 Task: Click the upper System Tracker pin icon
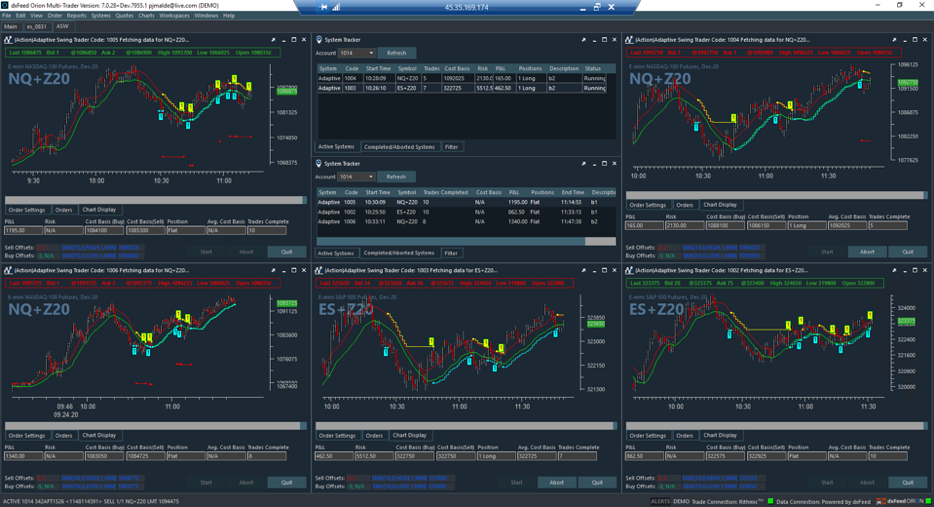[x=319, y=40]
